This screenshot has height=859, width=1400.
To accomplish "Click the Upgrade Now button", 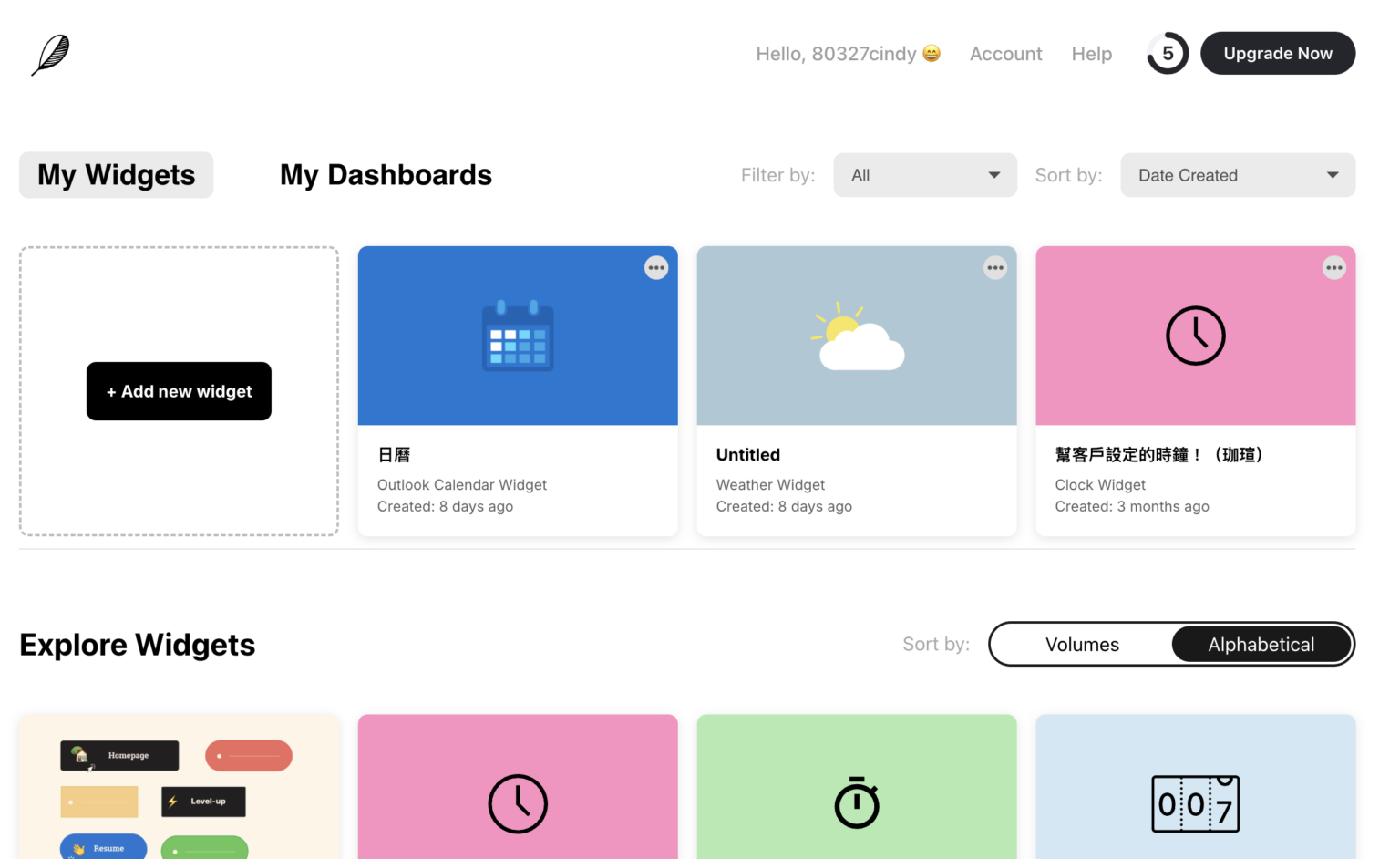I will click(1278, 53).
